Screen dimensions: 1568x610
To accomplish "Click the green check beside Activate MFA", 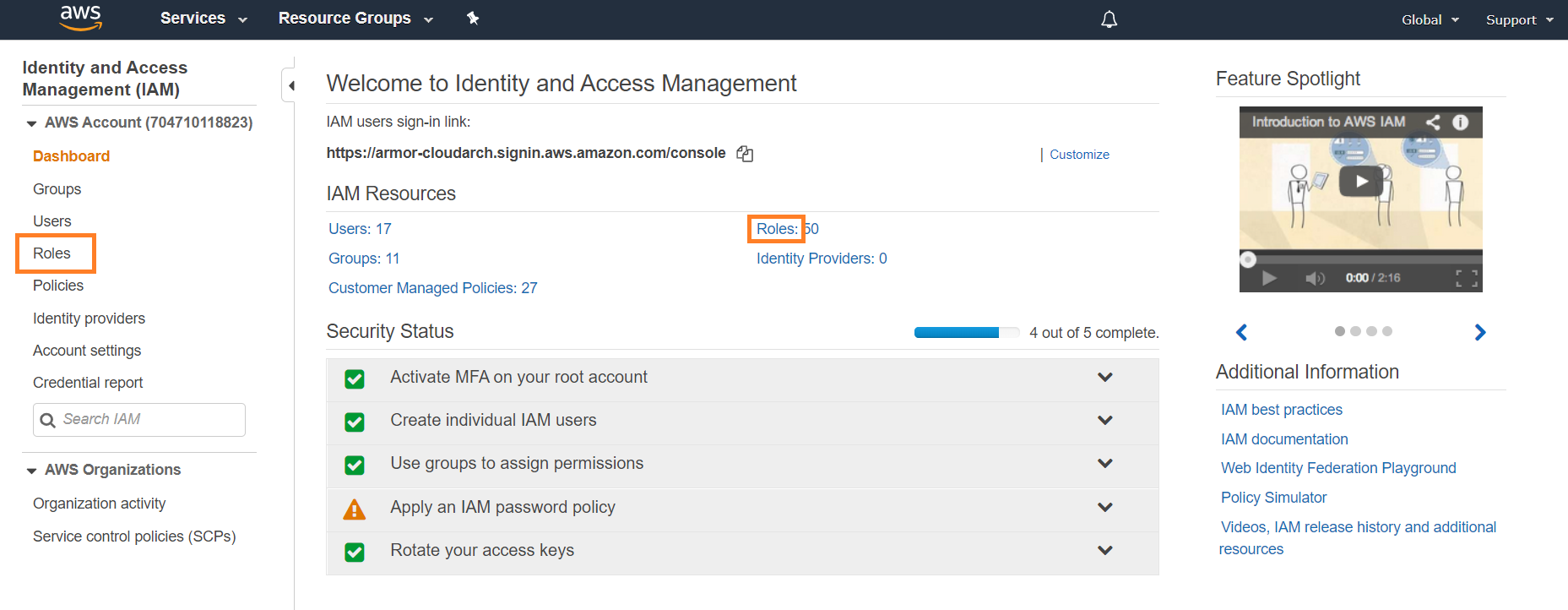I will (355, 379).
